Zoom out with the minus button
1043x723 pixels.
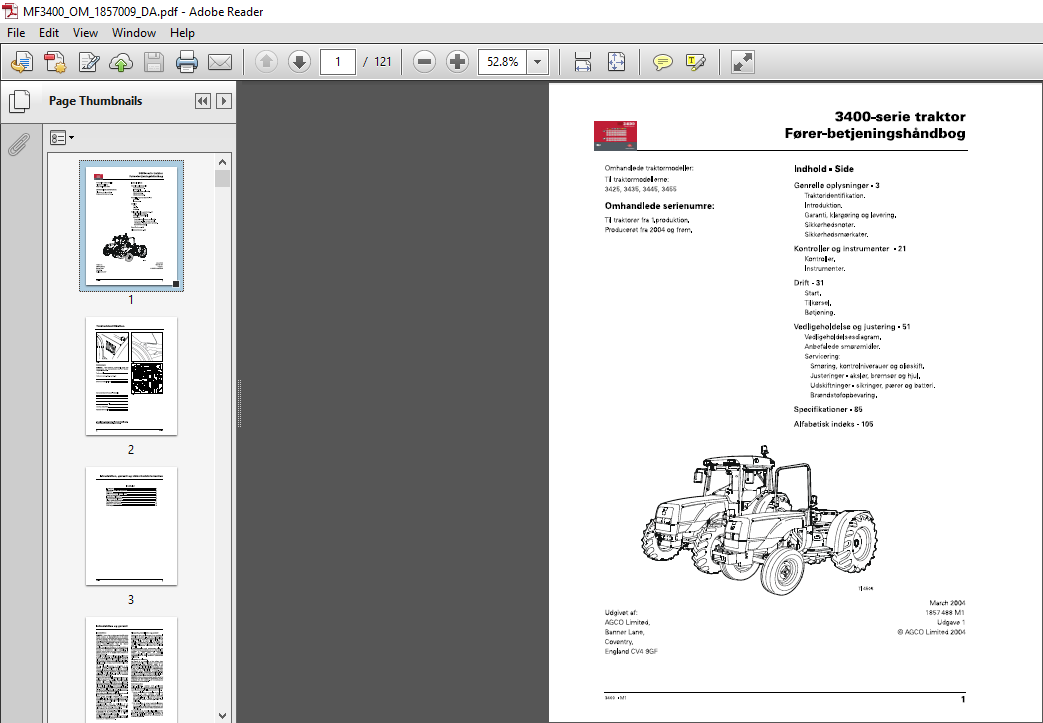click(x=424, y=62)
